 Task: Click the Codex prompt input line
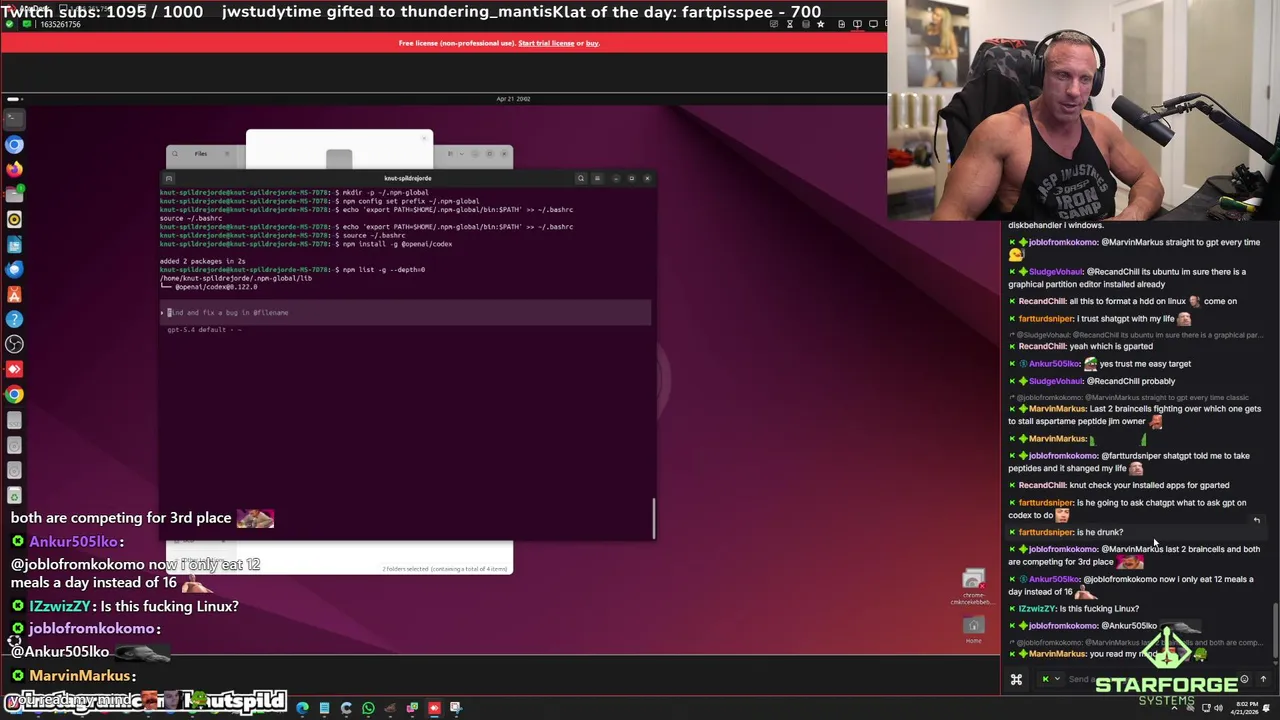pyautogui.click(x=405, y=312)
